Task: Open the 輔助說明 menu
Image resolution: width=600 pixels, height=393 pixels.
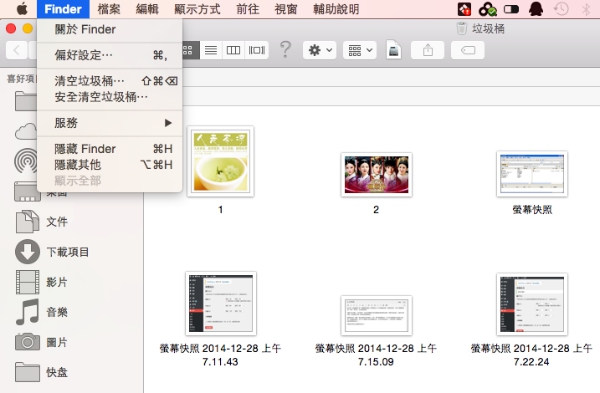Action: [x=336, y=9]
